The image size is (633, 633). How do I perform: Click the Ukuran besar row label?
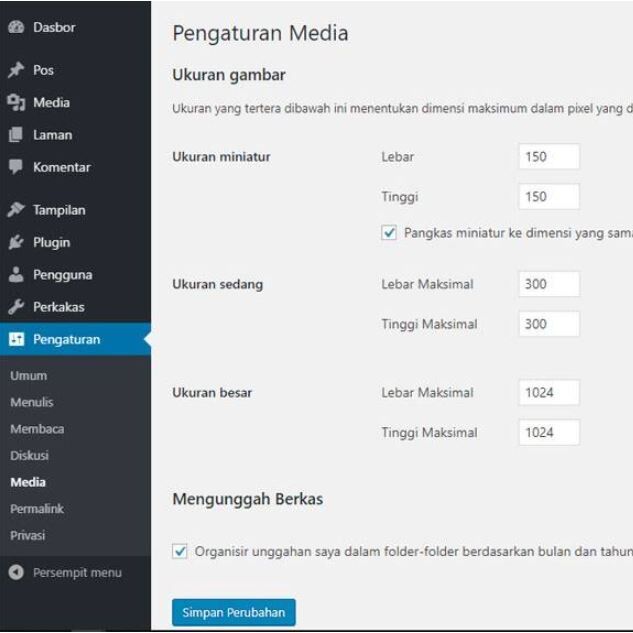pos(212,392)
